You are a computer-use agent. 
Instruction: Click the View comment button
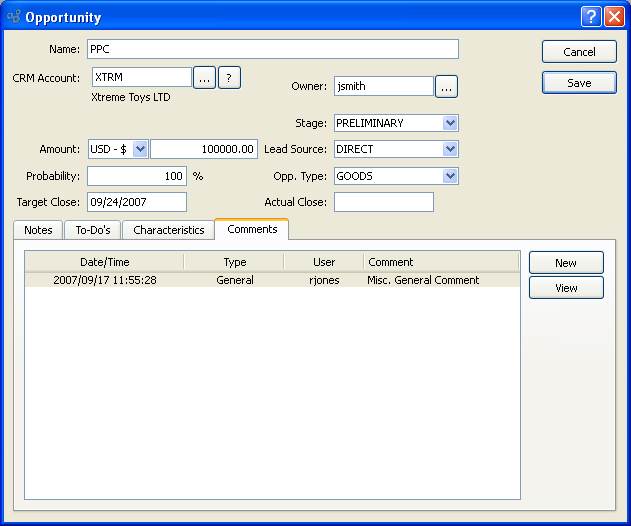coord(566,288)
